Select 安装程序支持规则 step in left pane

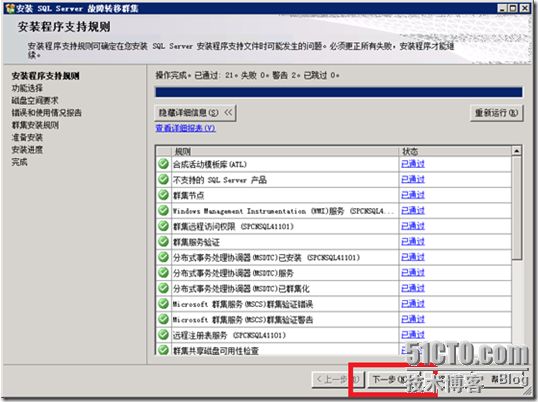(x=45, y=76)
